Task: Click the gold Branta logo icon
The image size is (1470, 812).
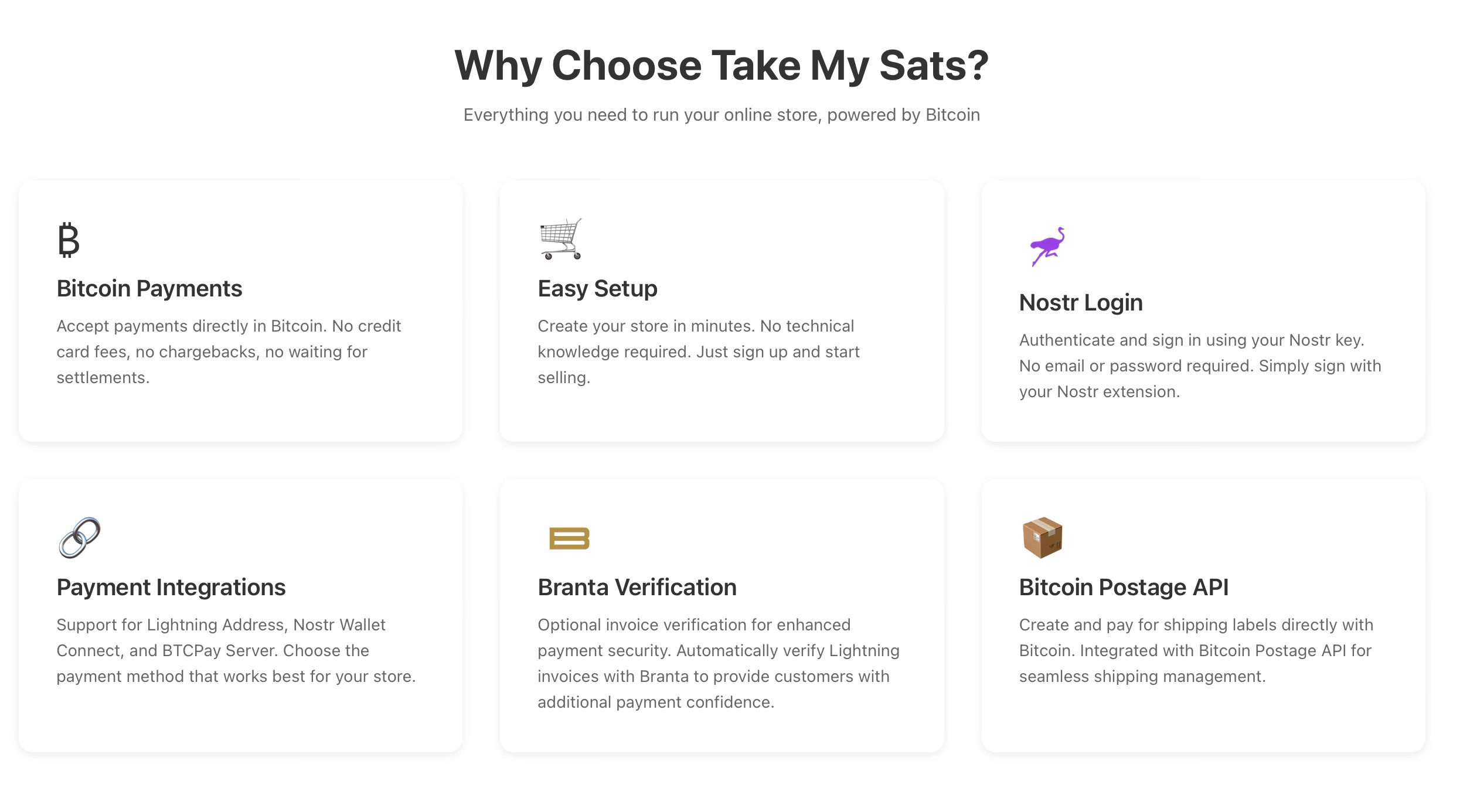Action: pos(569,538)
